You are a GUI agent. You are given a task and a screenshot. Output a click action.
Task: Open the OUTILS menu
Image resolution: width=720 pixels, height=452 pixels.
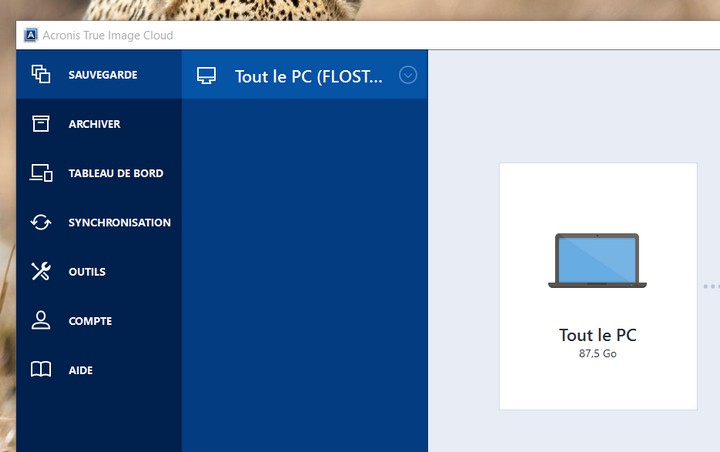pyautogui.click(x=99, y=271)
